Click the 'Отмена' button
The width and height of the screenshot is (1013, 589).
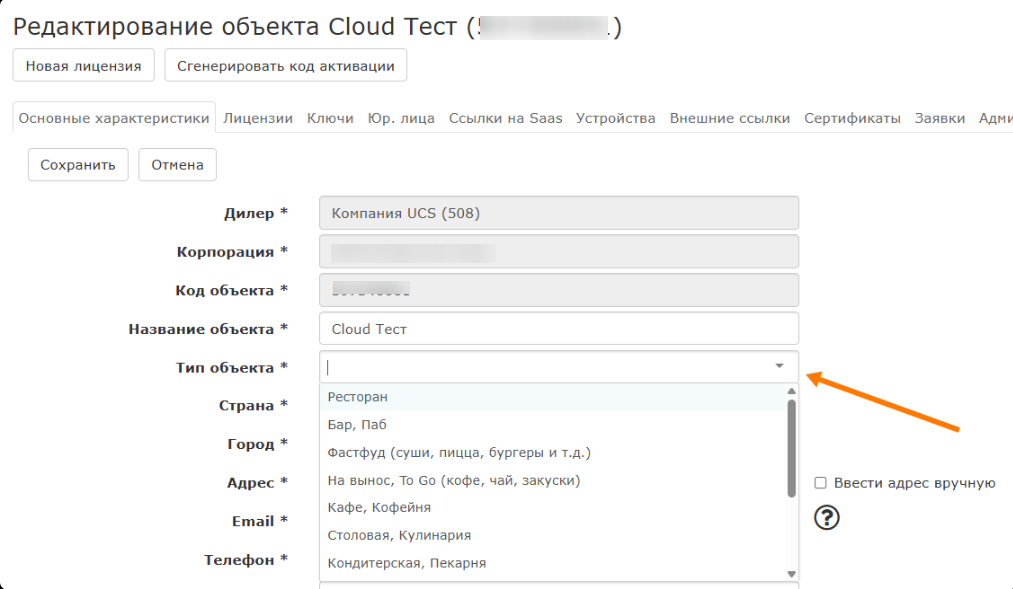click(177, 165)
